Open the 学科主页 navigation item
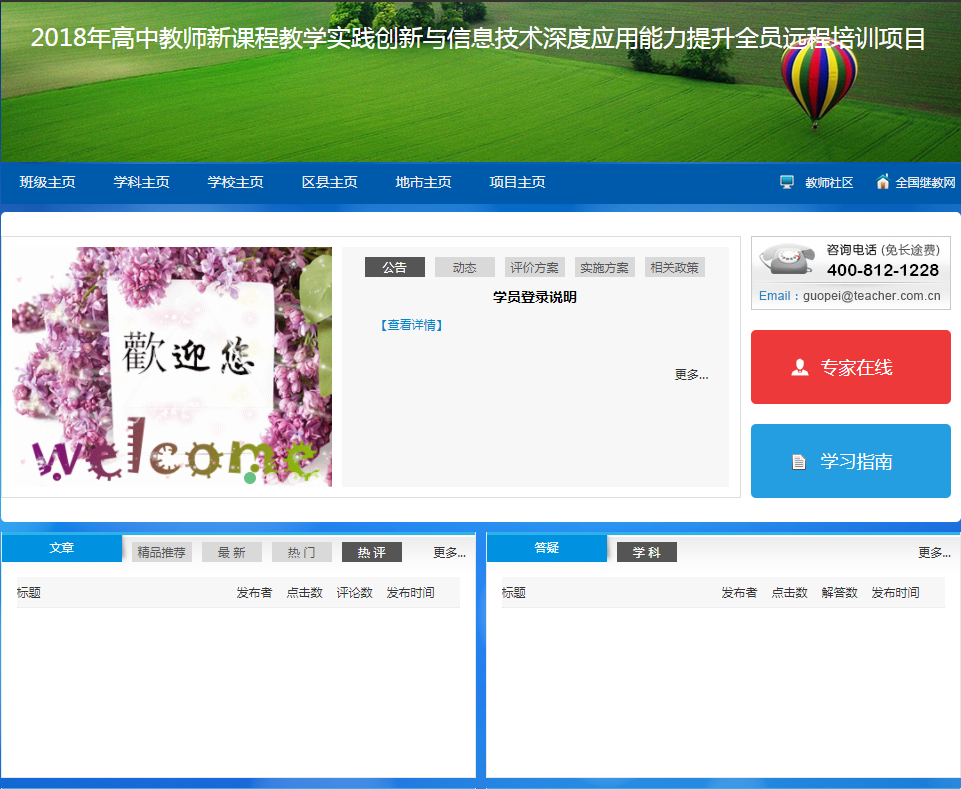The height and width of the screenshot is (789, 961). click(x=142, y=182)
